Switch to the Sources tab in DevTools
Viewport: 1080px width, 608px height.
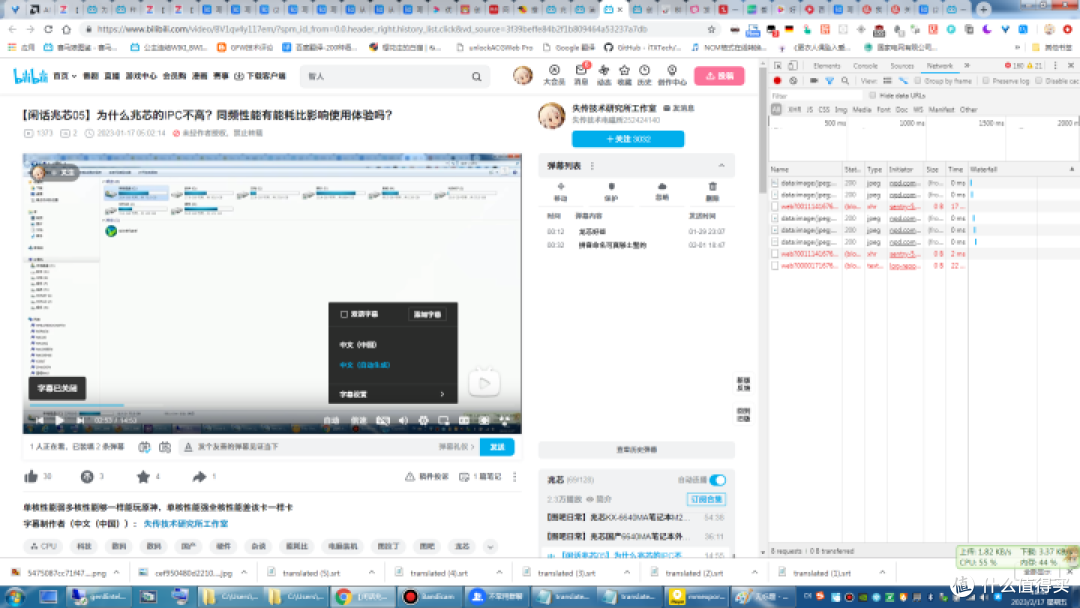[x=902, y=65]
